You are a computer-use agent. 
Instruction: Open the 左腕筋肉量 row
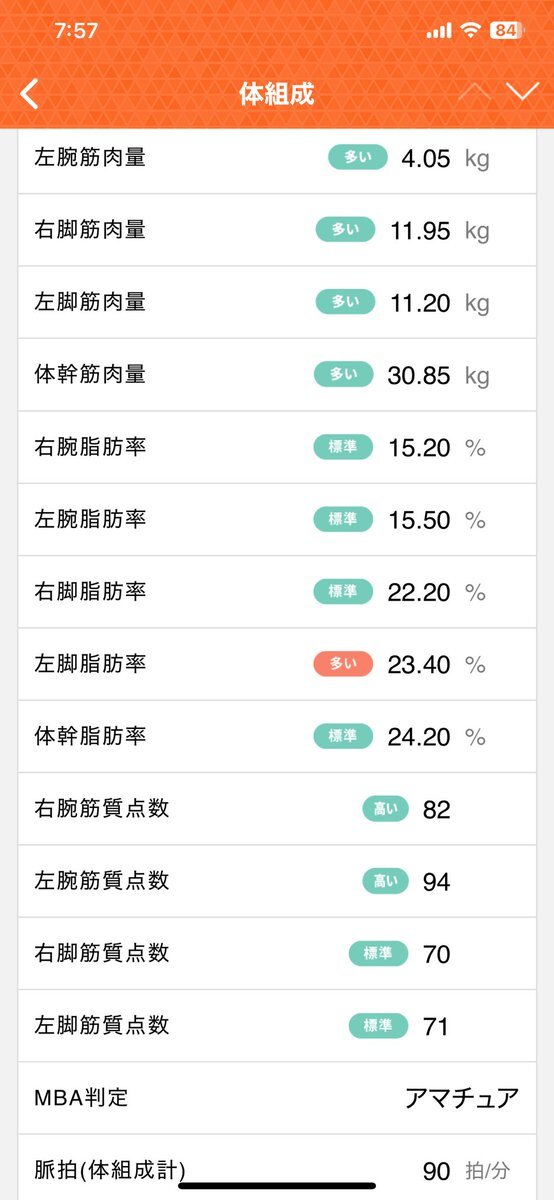click(277, 158)
